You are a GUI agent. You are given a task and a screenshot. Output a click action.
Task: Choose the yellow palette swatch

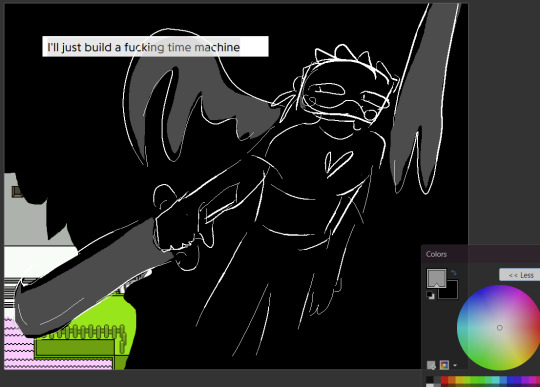pyautogui.click(x=459, y=380)
